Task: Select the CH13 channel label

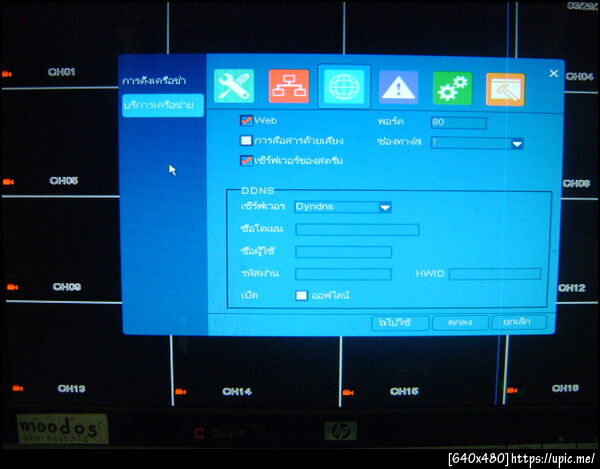Action: click(x=72, y=389)
